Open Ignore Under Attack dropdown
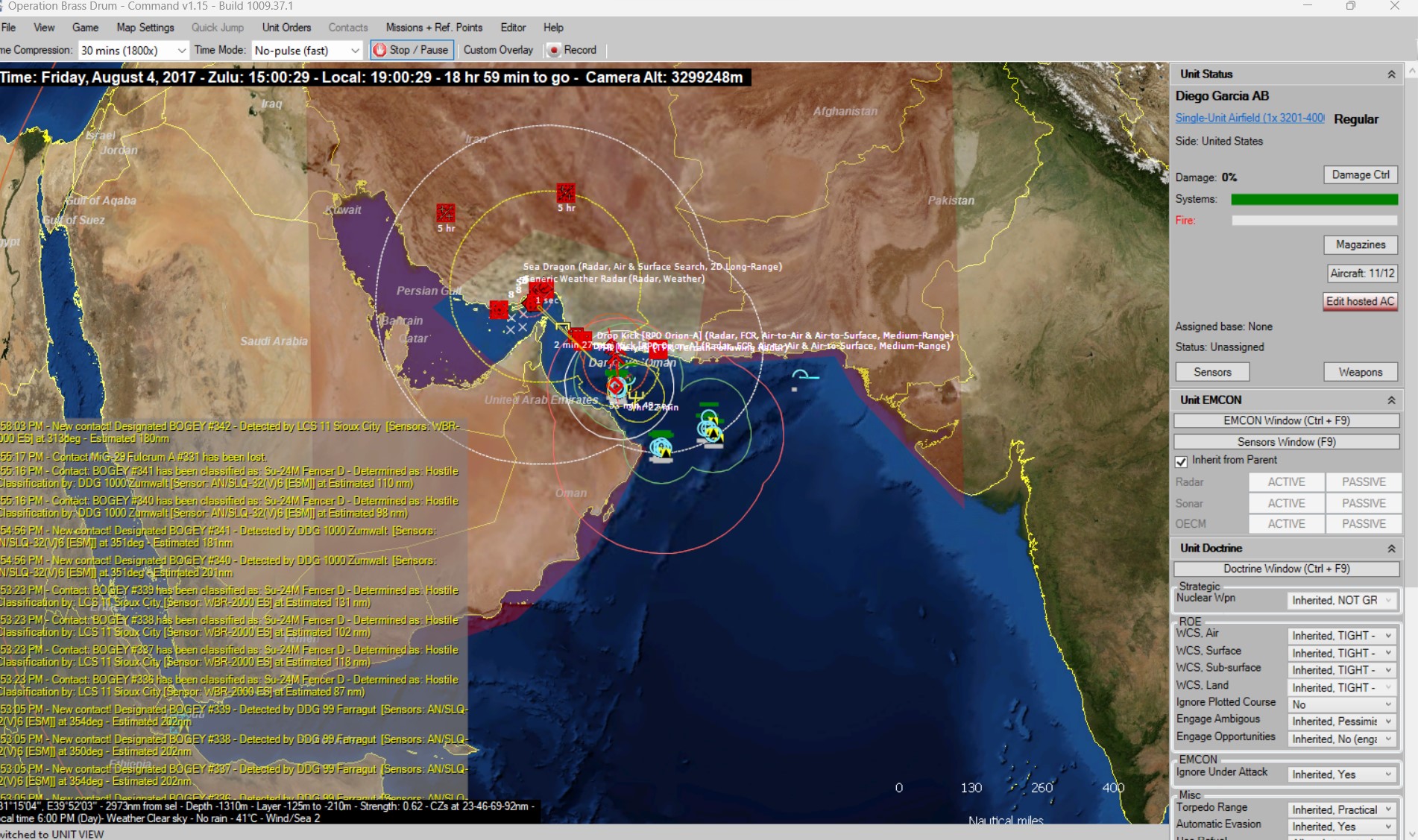 point(1341,774)
